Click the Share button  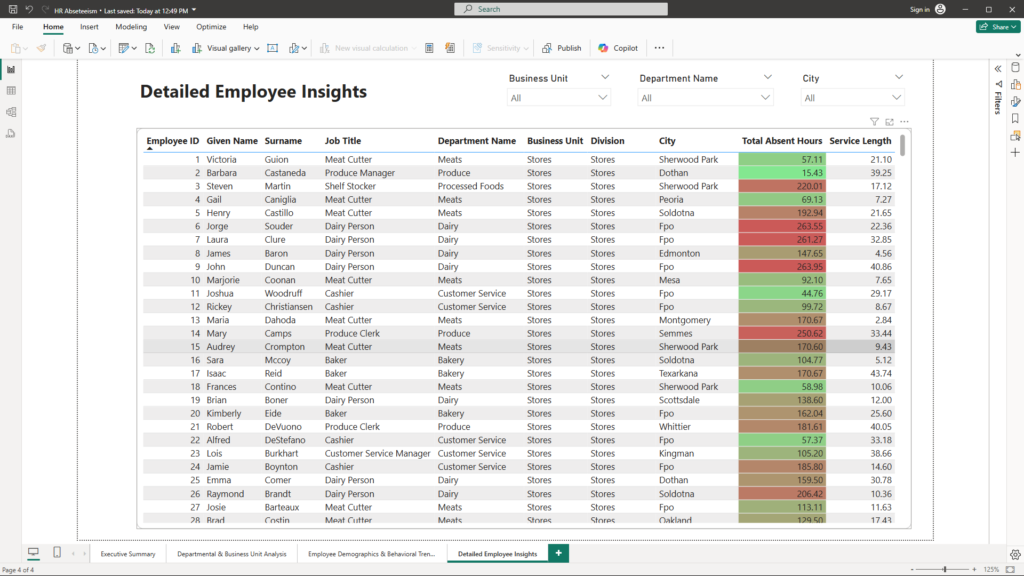(x=997, y=27)
